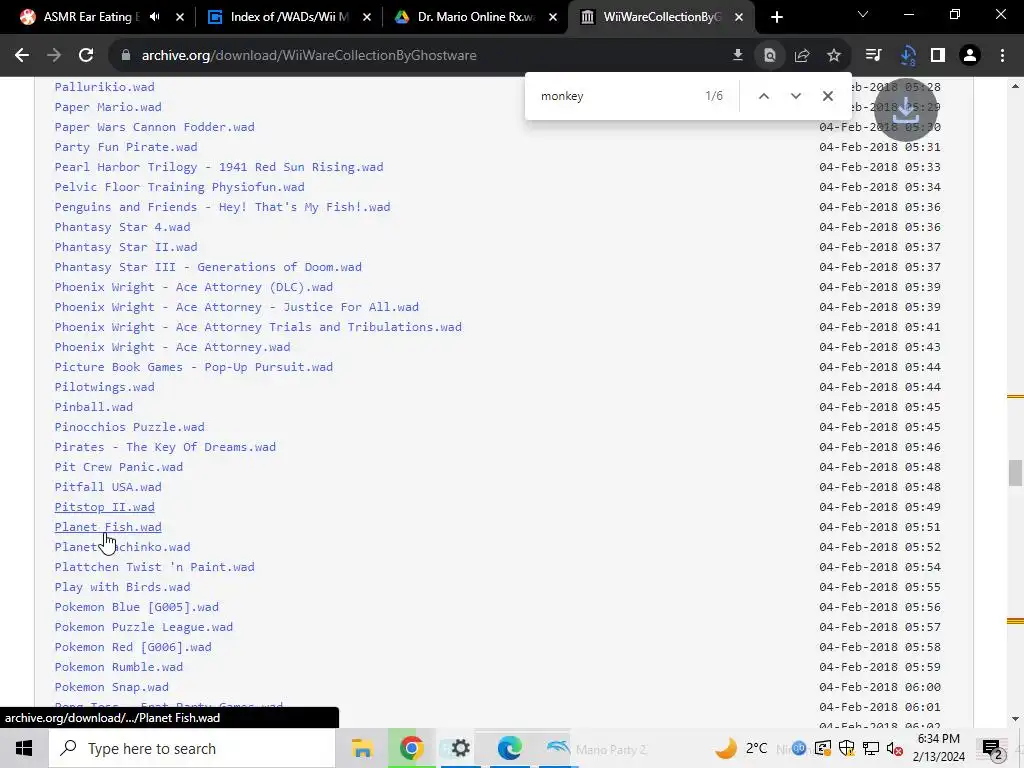The height and width of the screenshot is (768, 1024).
Task: Open File Explorer from the taskbar
Action: [362, 748]
